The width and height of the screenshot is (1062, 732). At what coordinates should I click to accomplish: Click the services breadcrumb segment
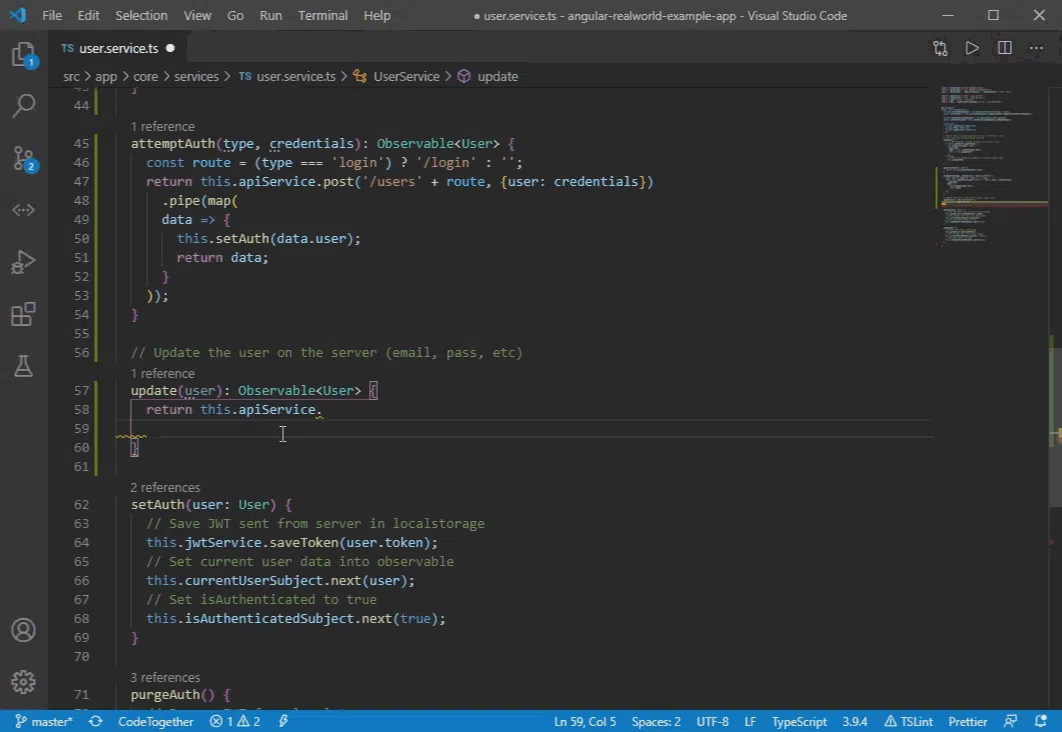(x=196, y=77)
